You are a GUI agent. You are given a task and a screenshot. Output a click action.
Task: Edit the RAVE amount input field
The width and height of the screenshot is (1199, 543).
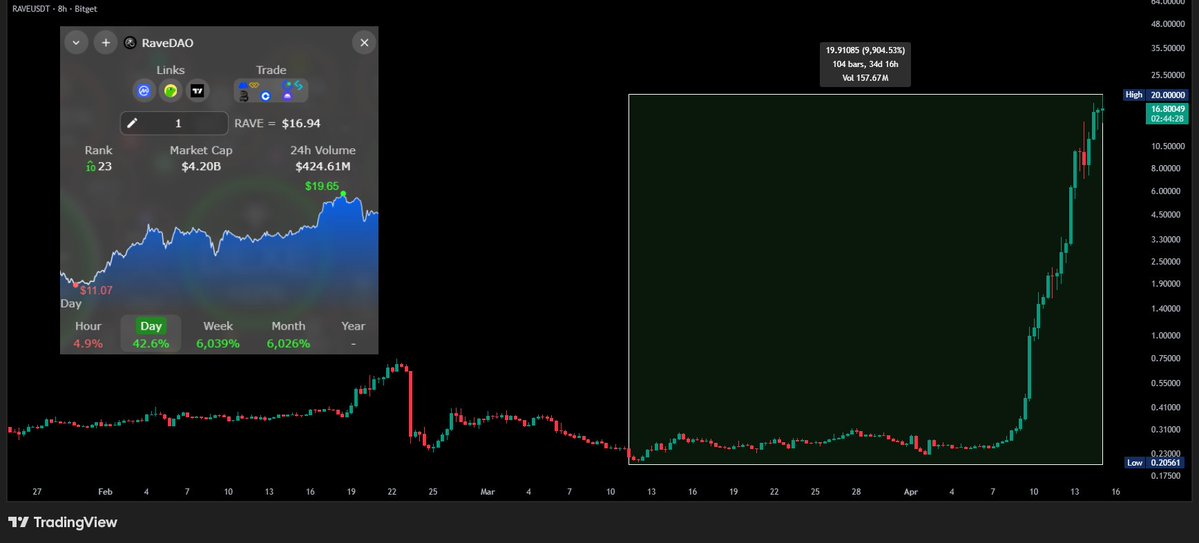point(174,123)
